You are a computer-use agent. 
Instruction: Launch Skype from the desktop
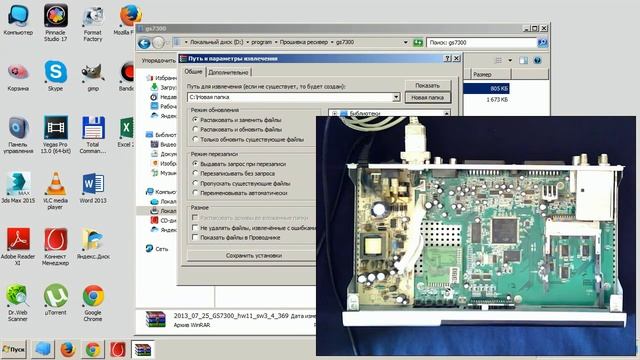coord(56,76)
